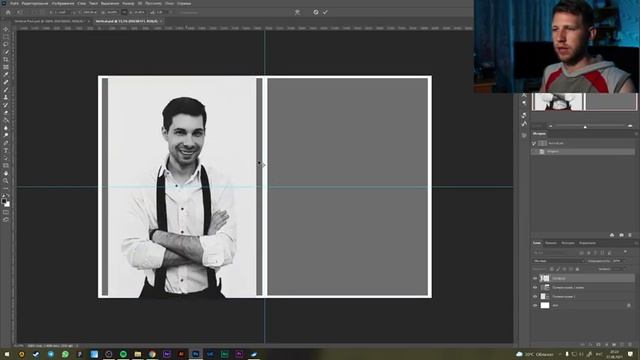The width and height of the screenshot is (640, 360).
Task: Select the Открыть history state
Action: point(583,151)
